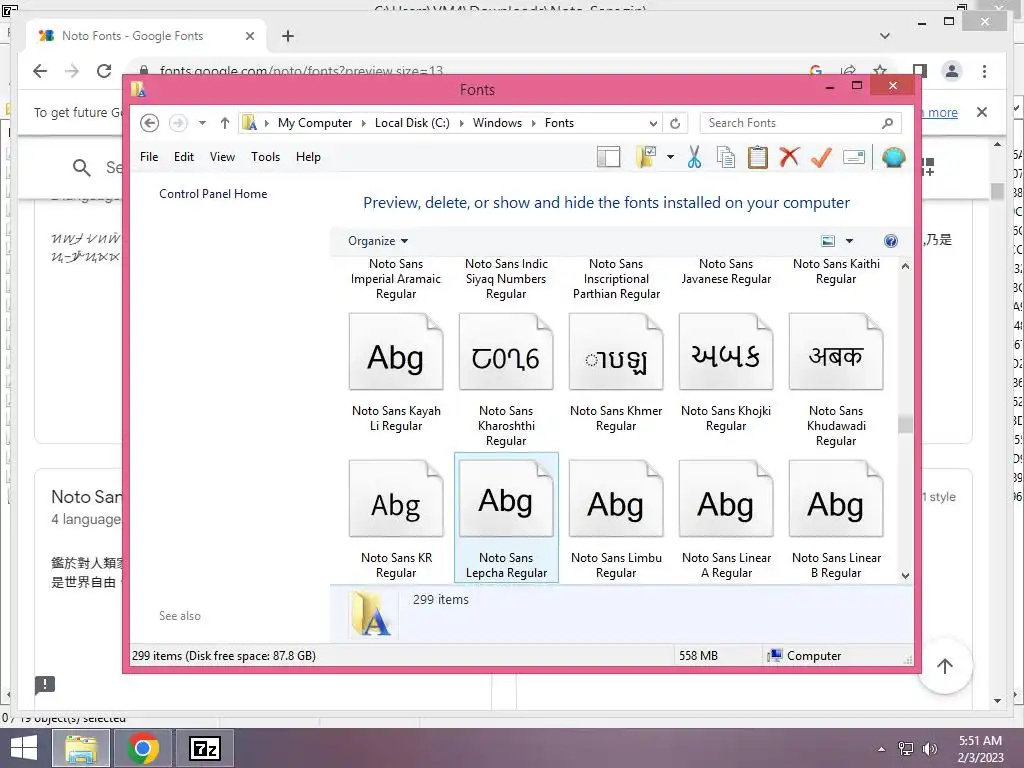This screenshot has width=1024, height=768.
Task: Click Noto Sans Imperial Aramaic Regular label
Action: 396,279
